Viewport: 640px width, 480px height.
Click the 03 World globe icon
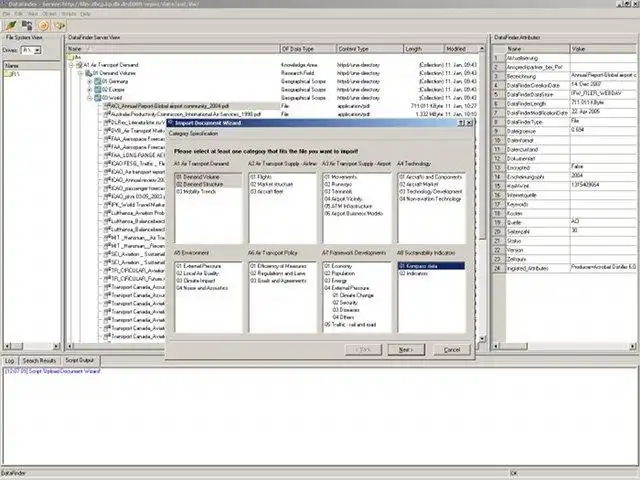pos(98,98)
